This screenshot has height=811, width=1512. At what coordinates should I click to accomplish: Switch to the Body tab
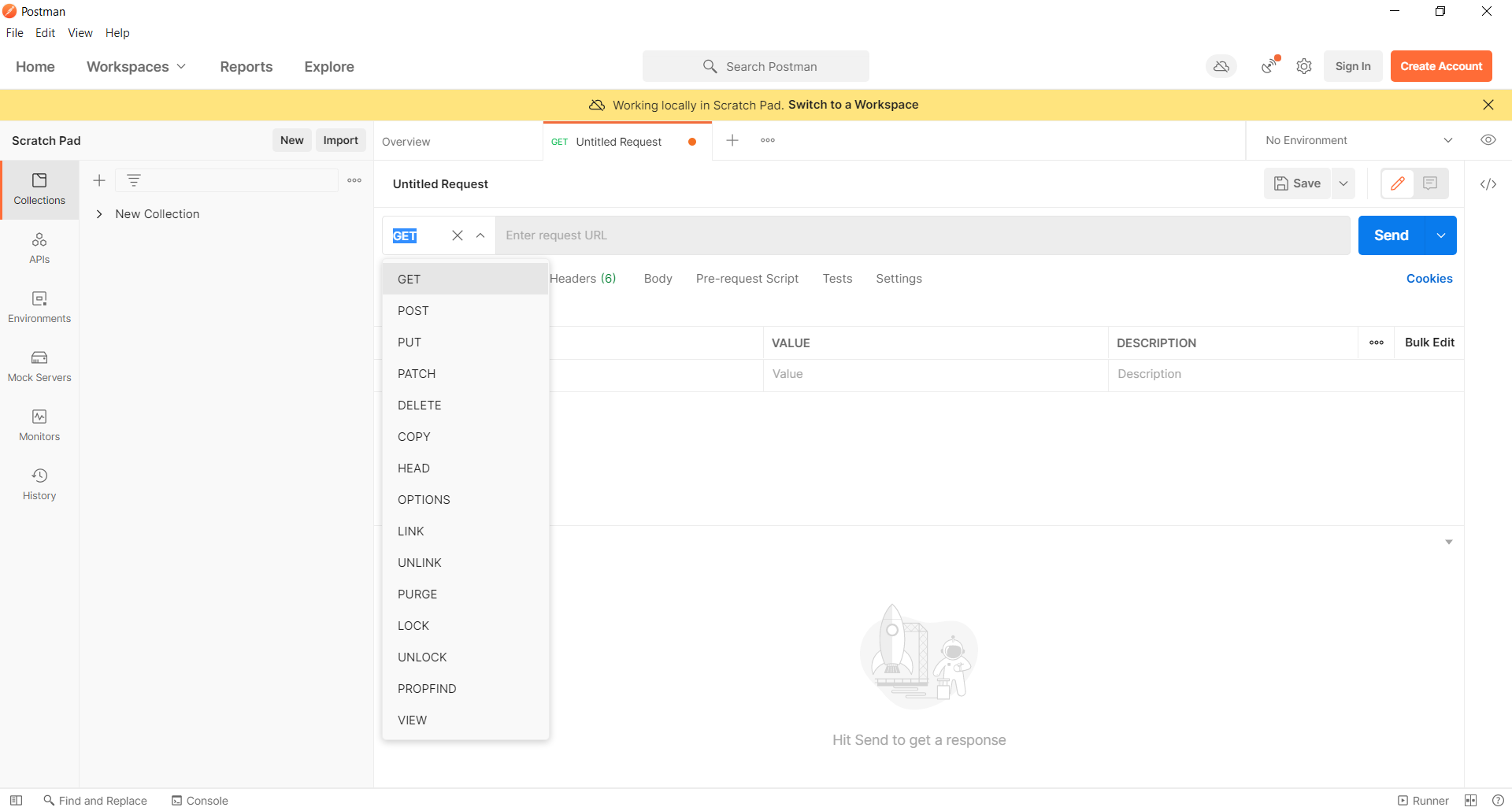[658, 279]
